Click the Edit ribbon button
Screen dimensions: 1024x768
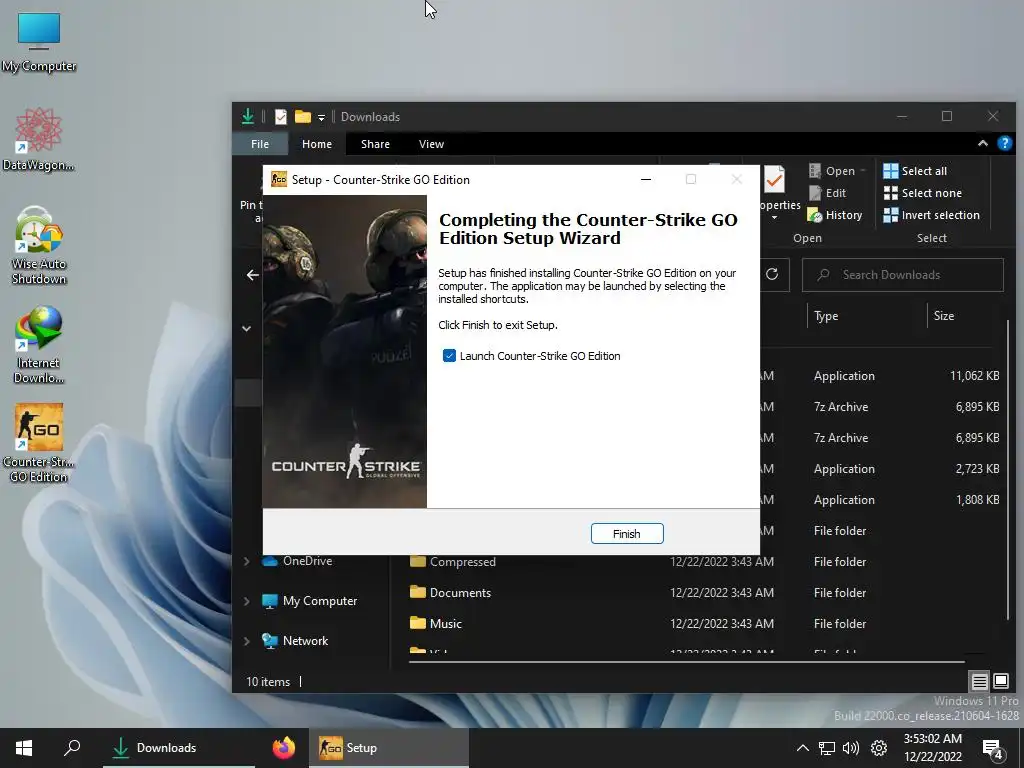827,193
